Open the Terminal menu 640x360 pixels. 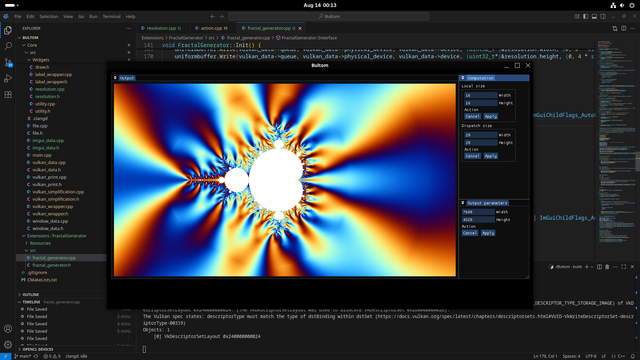(x=111, y=16)
